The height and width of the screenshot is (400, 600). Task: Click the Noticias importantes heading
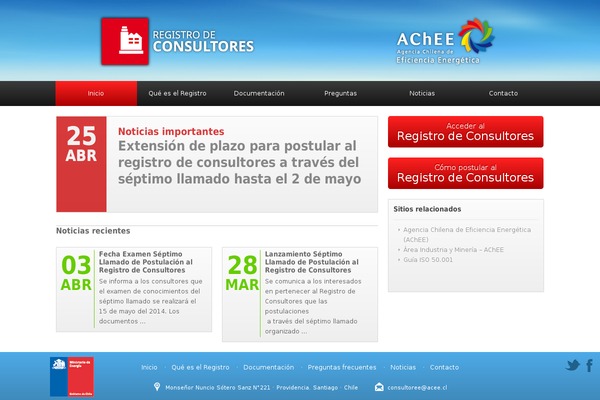tap(171, 131)
